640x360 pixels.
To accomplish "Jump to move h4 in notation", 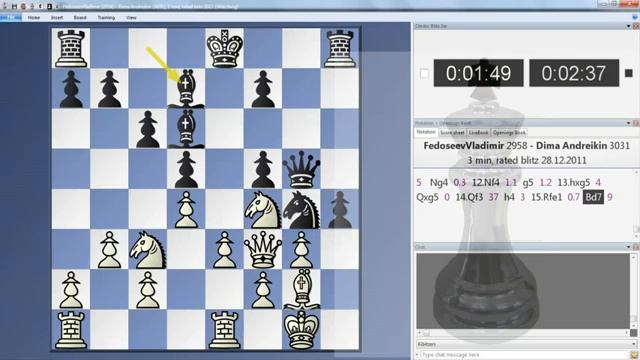I will [x=509, y=197].
